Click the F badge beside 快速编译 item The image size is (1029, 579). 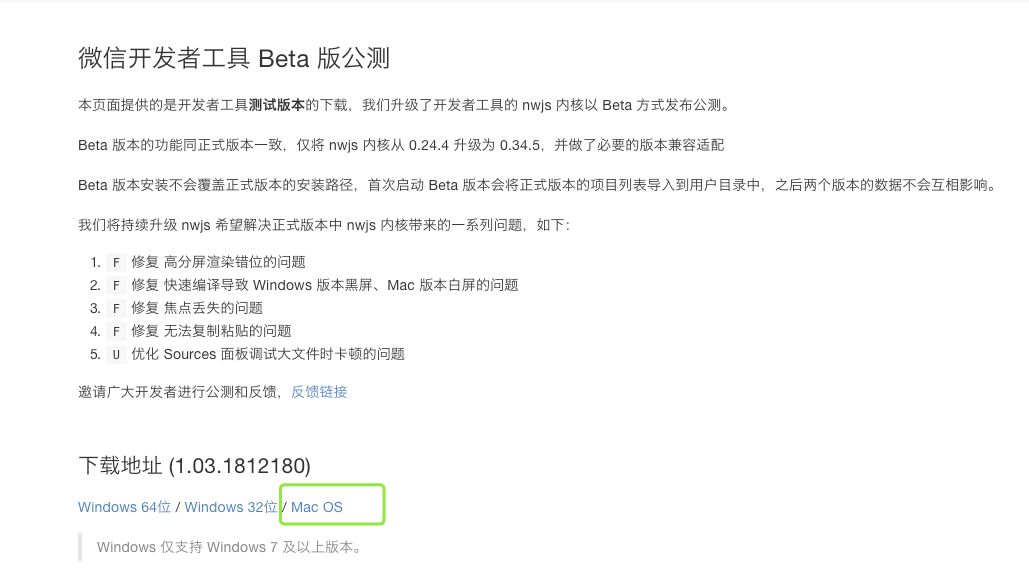[x=116, y=286]
